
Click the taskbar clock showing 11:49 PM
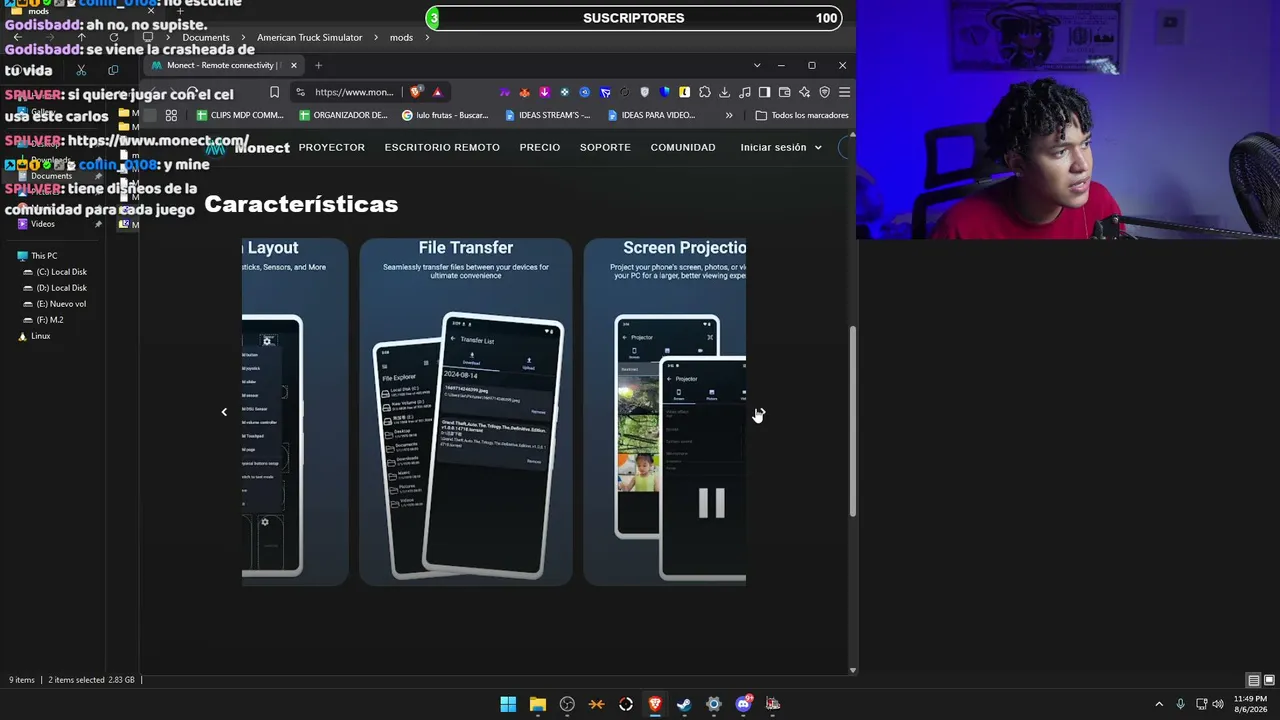tap(1250, 704)
